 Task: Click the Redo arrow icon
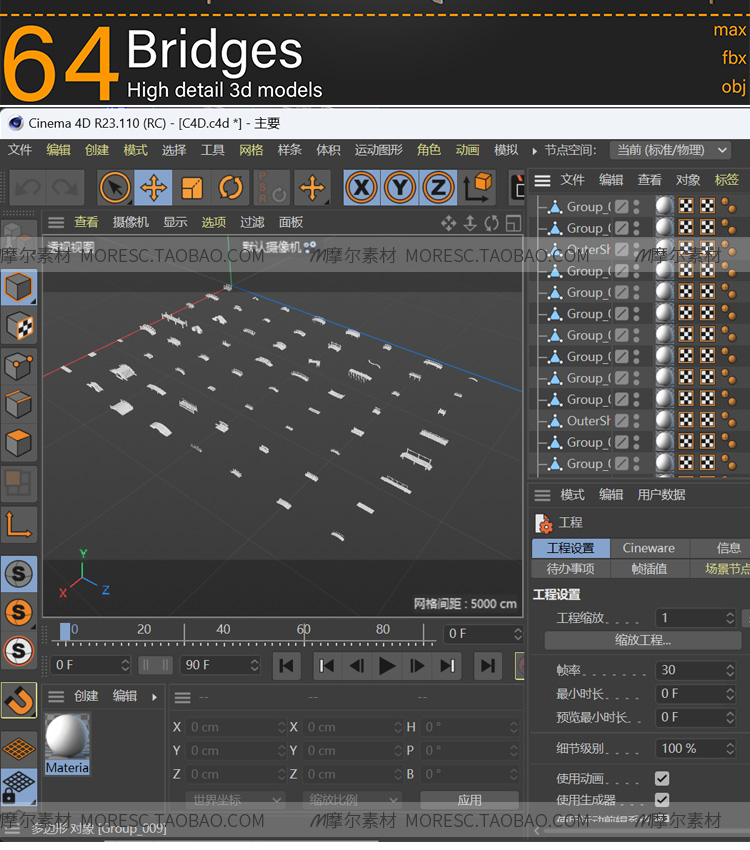(65, 188)
